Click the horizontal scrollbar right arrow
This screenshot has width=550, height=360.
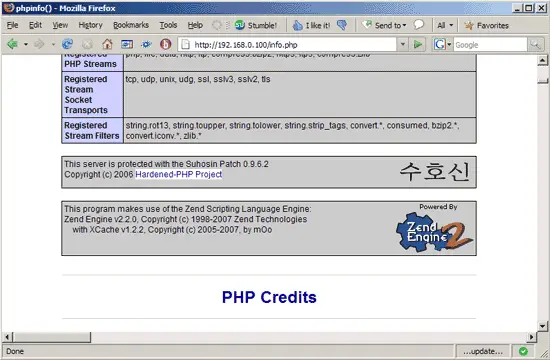pos(531,337)
